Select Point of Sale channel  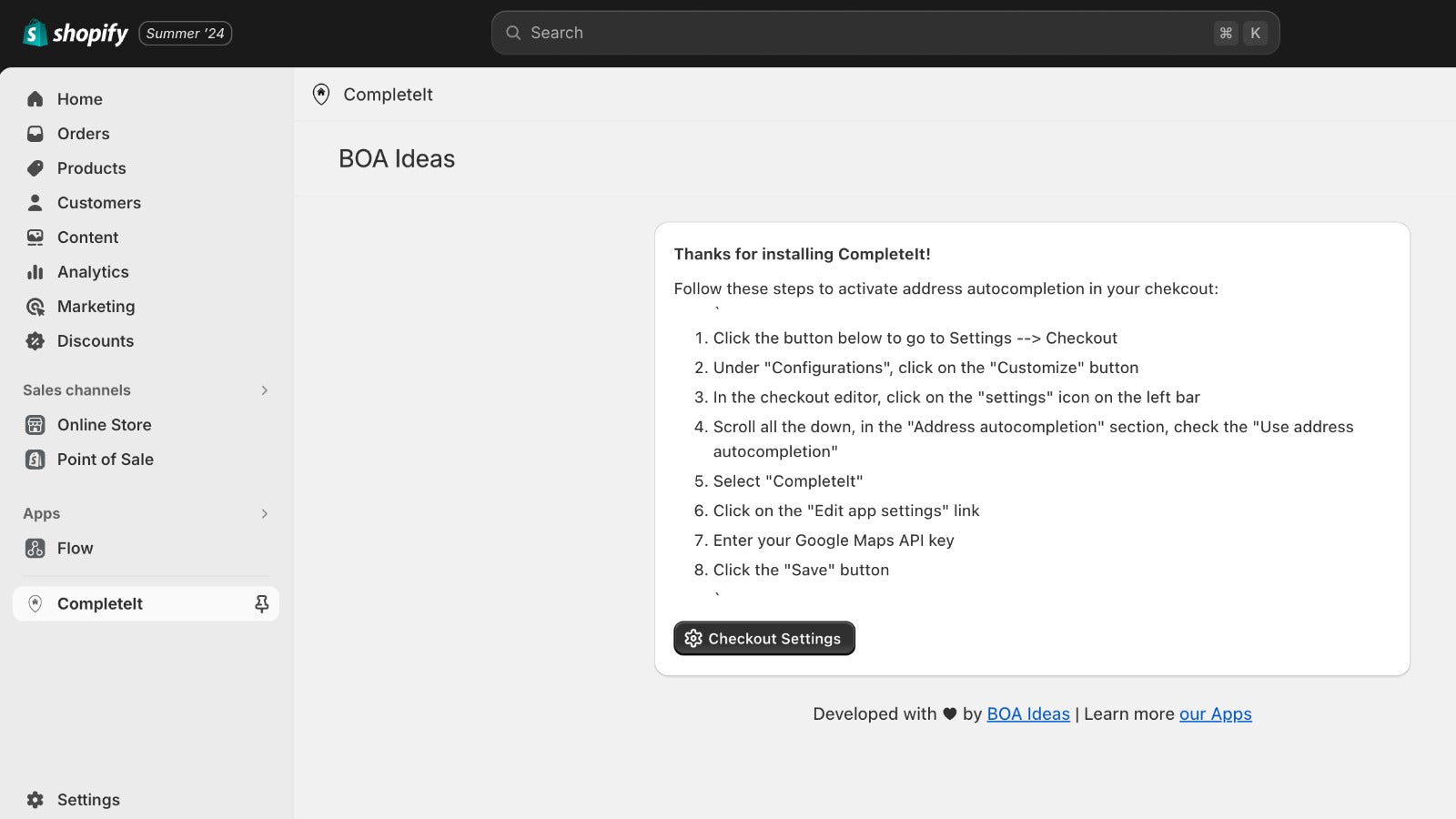(105, 460)
